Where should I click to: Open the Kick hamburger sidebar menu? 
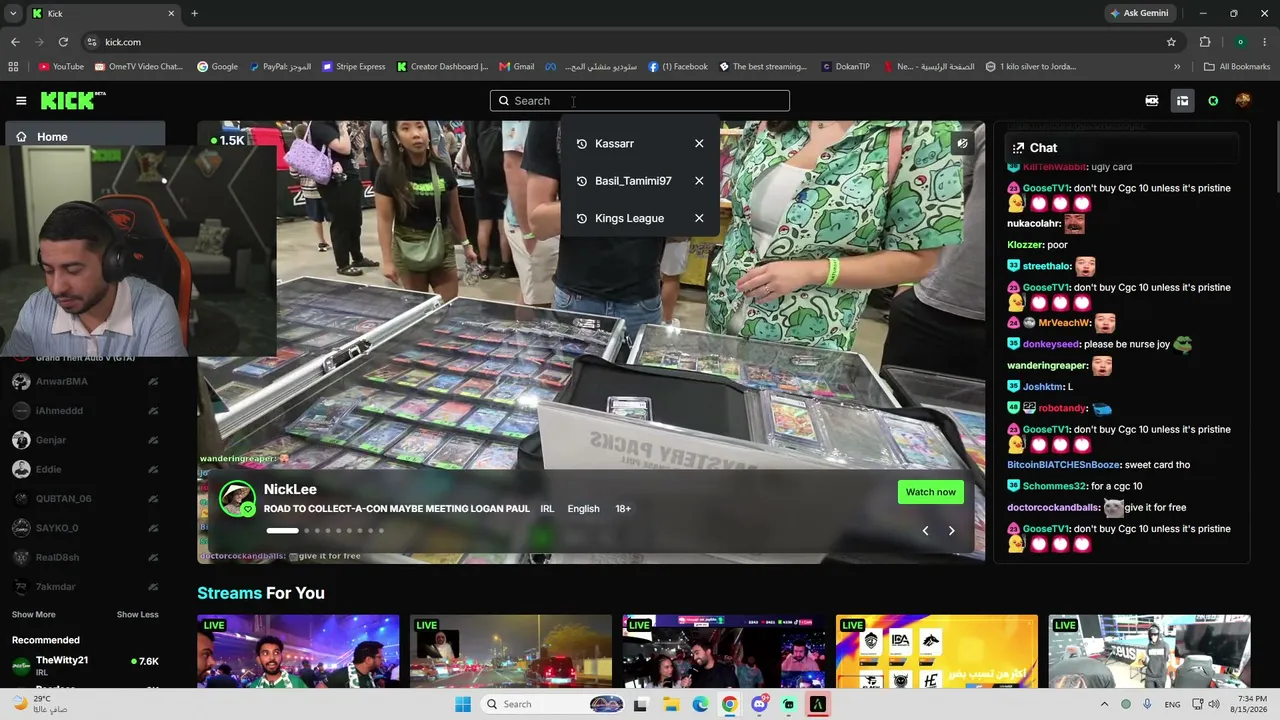[21, 100]
